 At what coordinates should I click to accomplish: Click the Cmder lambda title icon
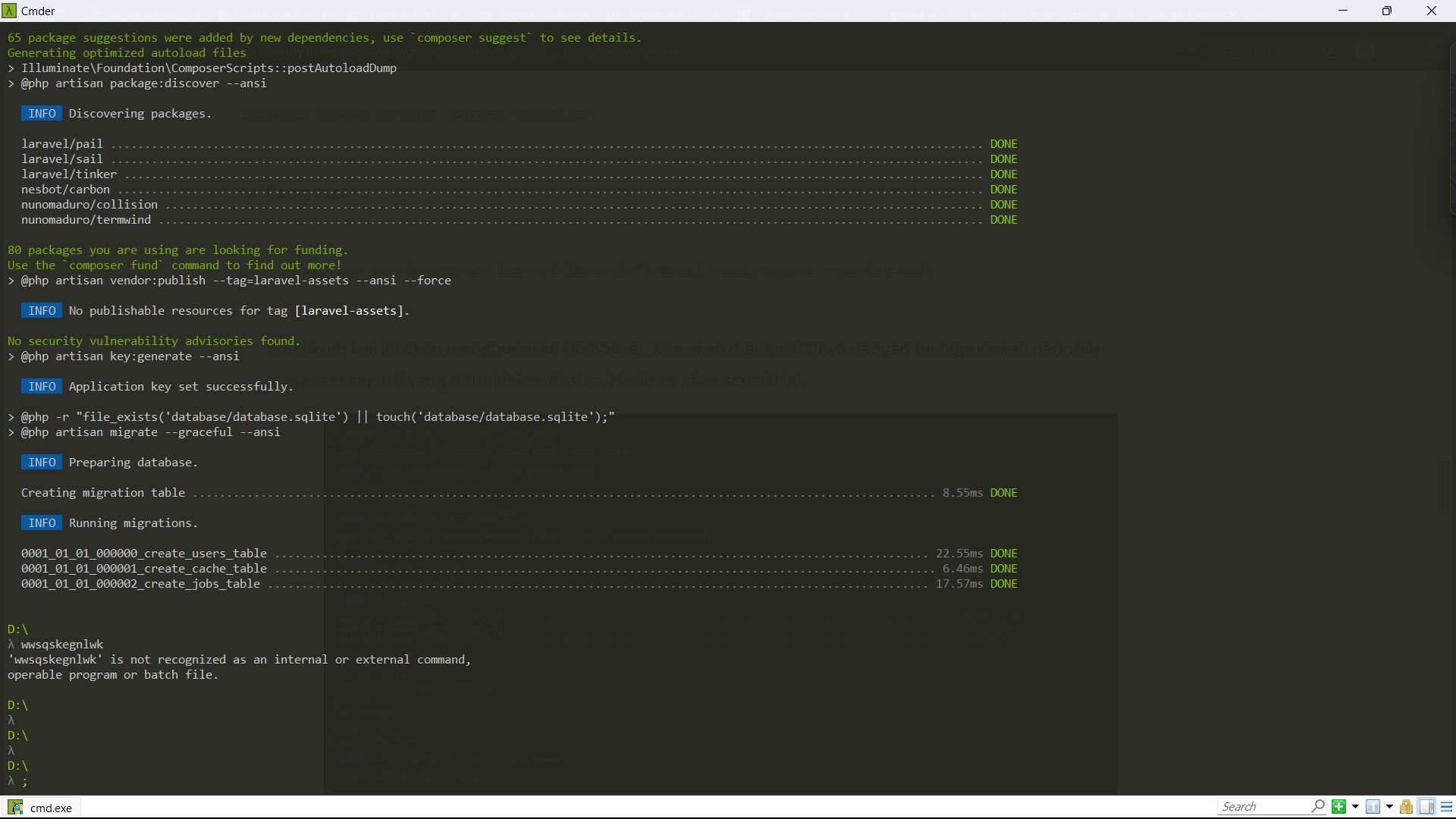[x=9, y=11]
